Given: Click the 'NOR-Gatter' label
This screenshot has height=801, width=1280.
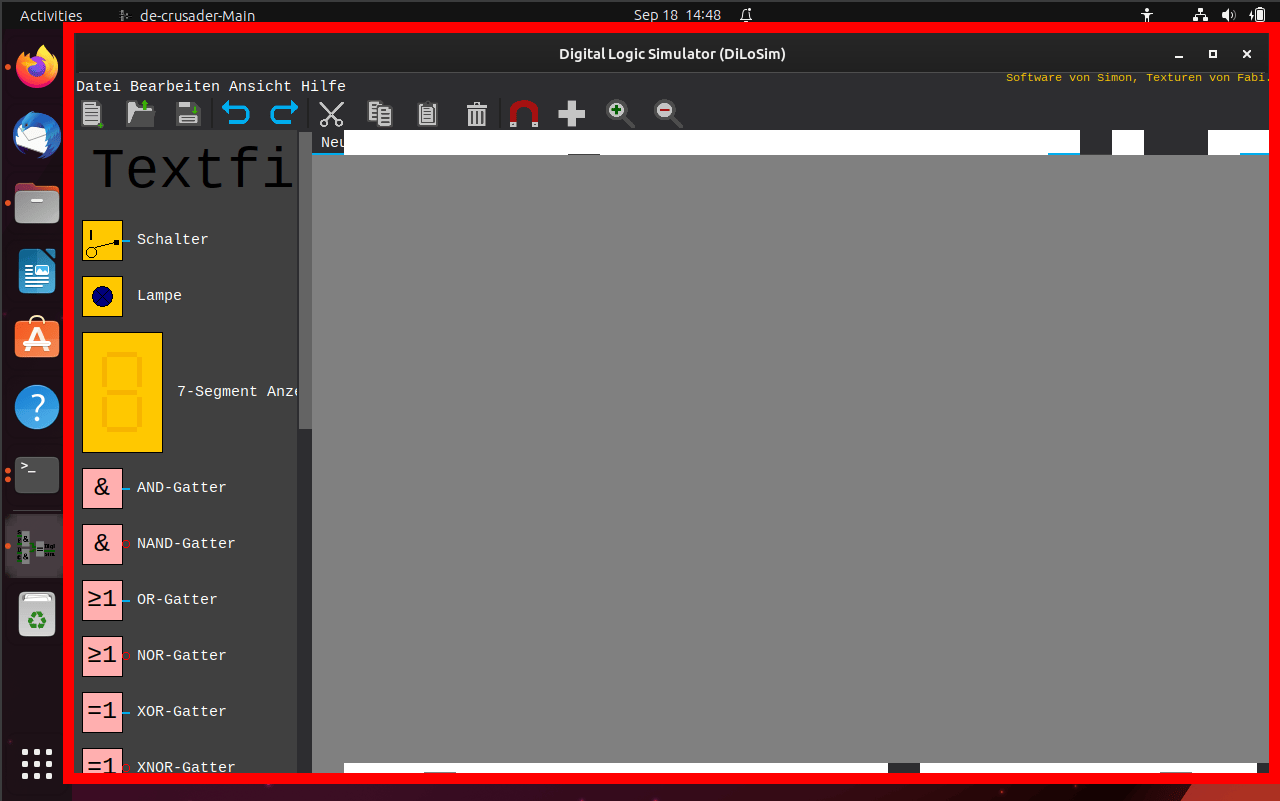Looking at the screenshot, I should pyautogui.click(x=181, y=656).
